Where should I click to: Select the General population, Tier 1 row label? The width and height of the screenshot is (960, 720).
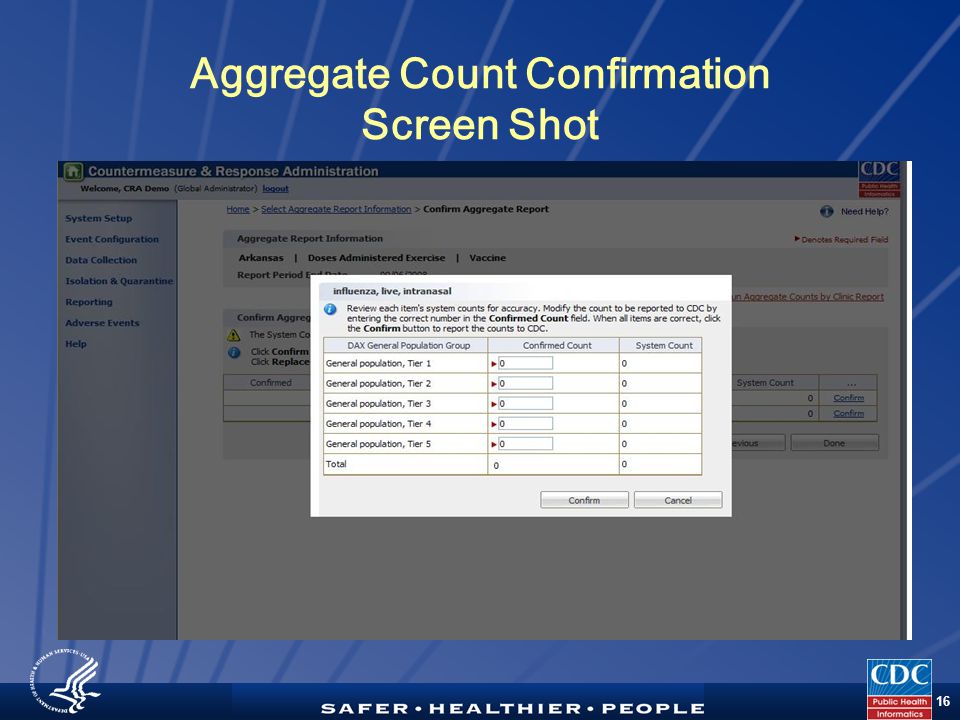pos(378,363)
